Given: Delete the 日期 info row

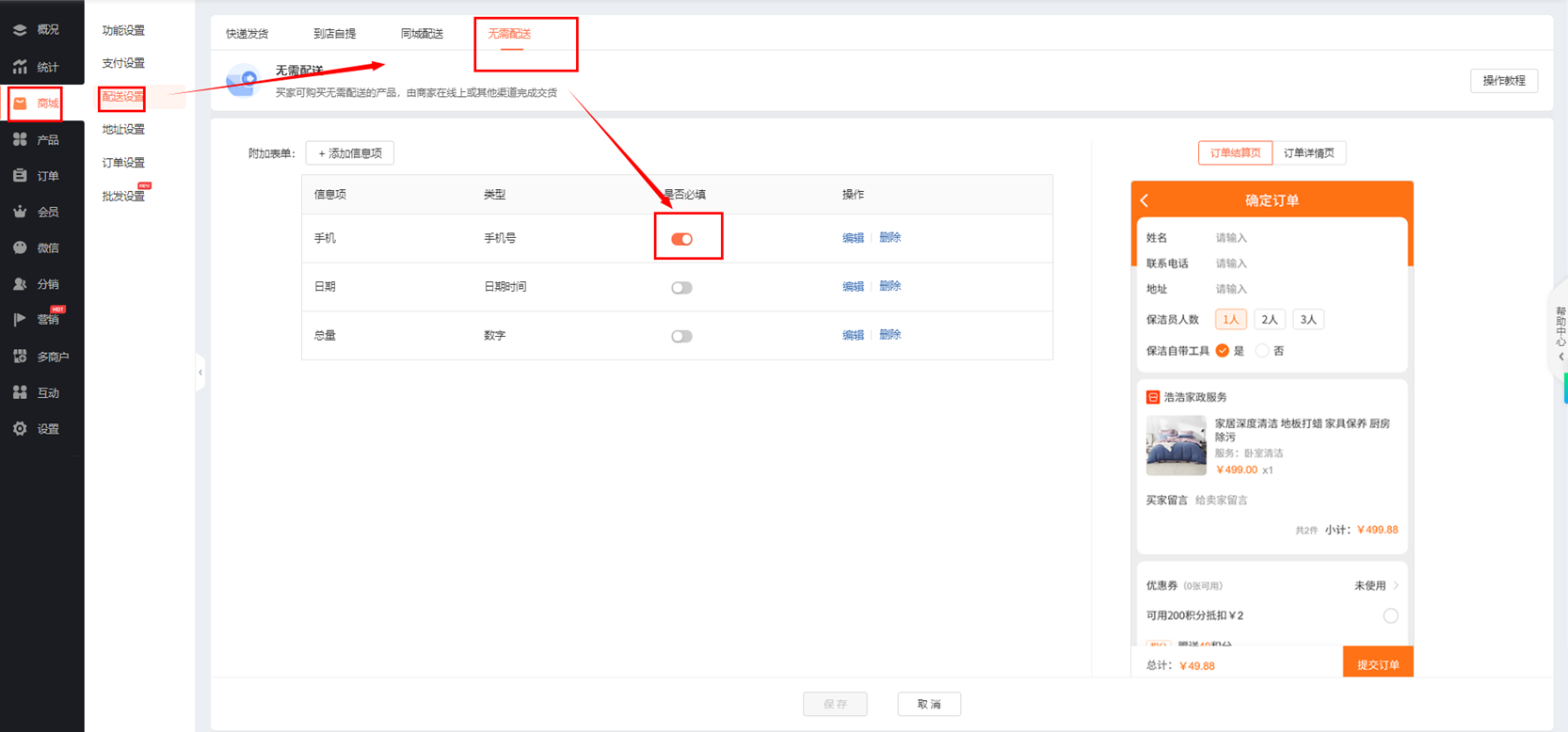Looking at the screenshot, I should pyautogui.click(x=890, y=286).
